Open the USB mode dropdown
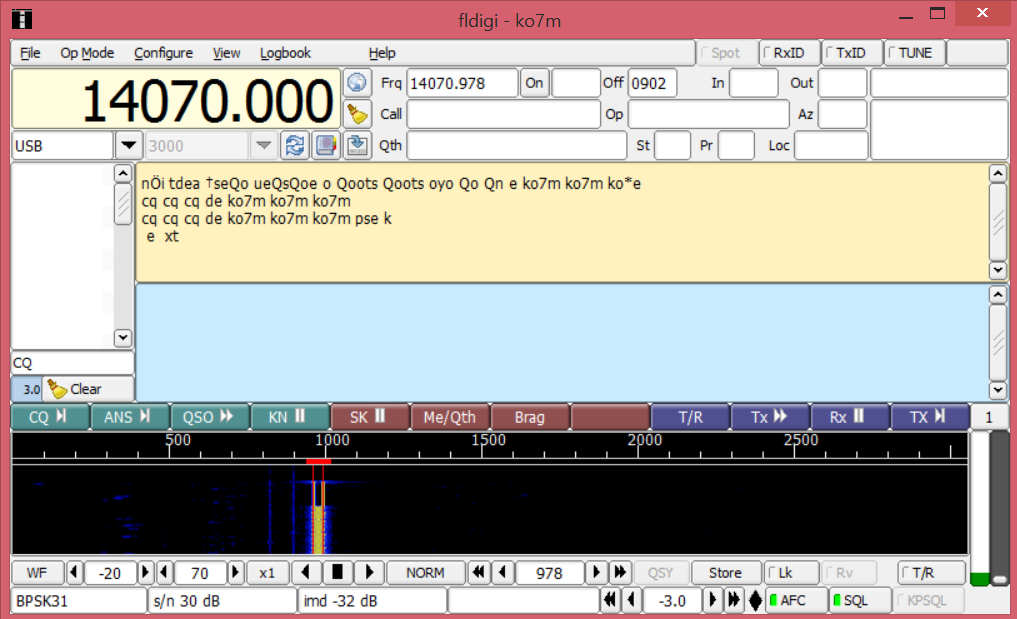Viewport: 1017px width, 619px height. [128, 145]
